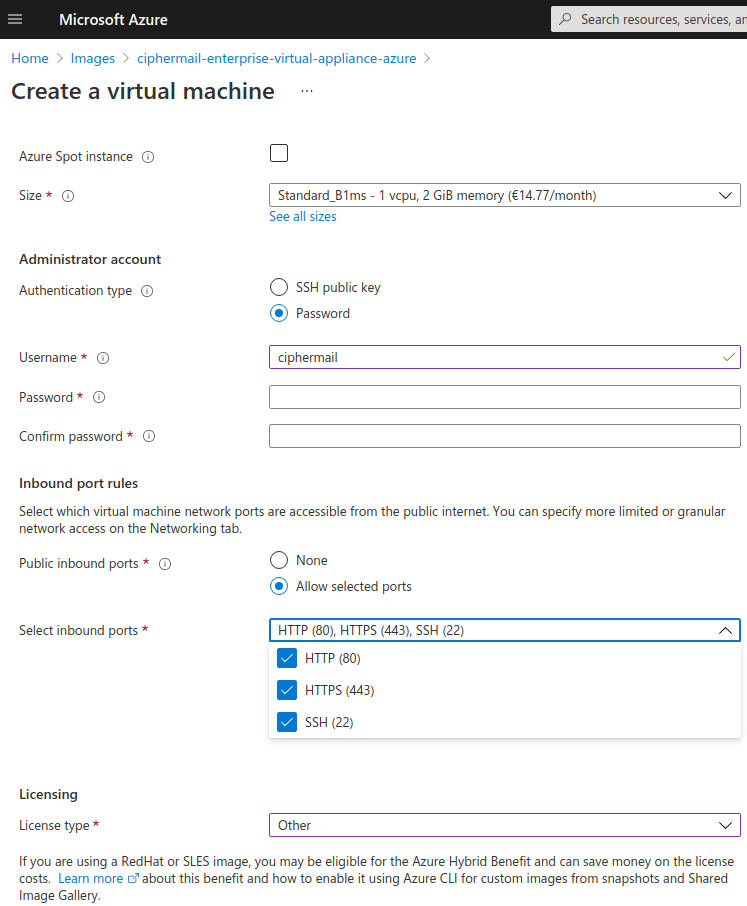The height and width of the screenshot is (906, 747).
Task: Open the Azure portal hamburger menu
Action: (15, 19)
